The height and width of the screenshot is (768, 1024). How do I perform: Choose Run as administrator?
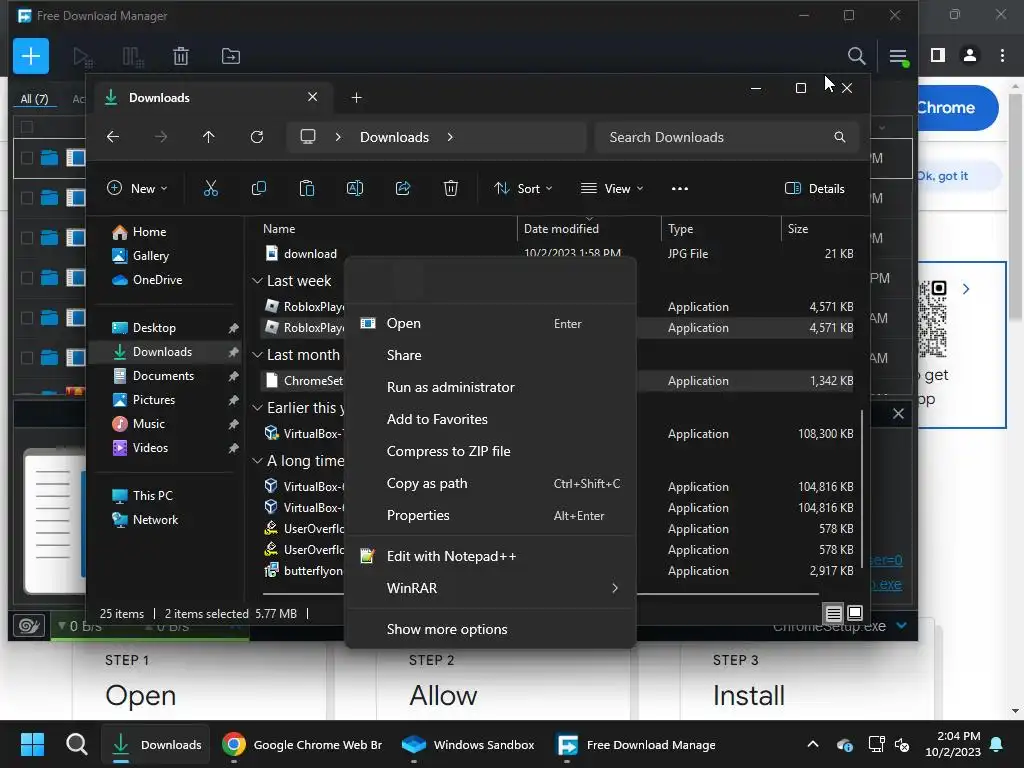pyautogui.click(x=490, y=387)
